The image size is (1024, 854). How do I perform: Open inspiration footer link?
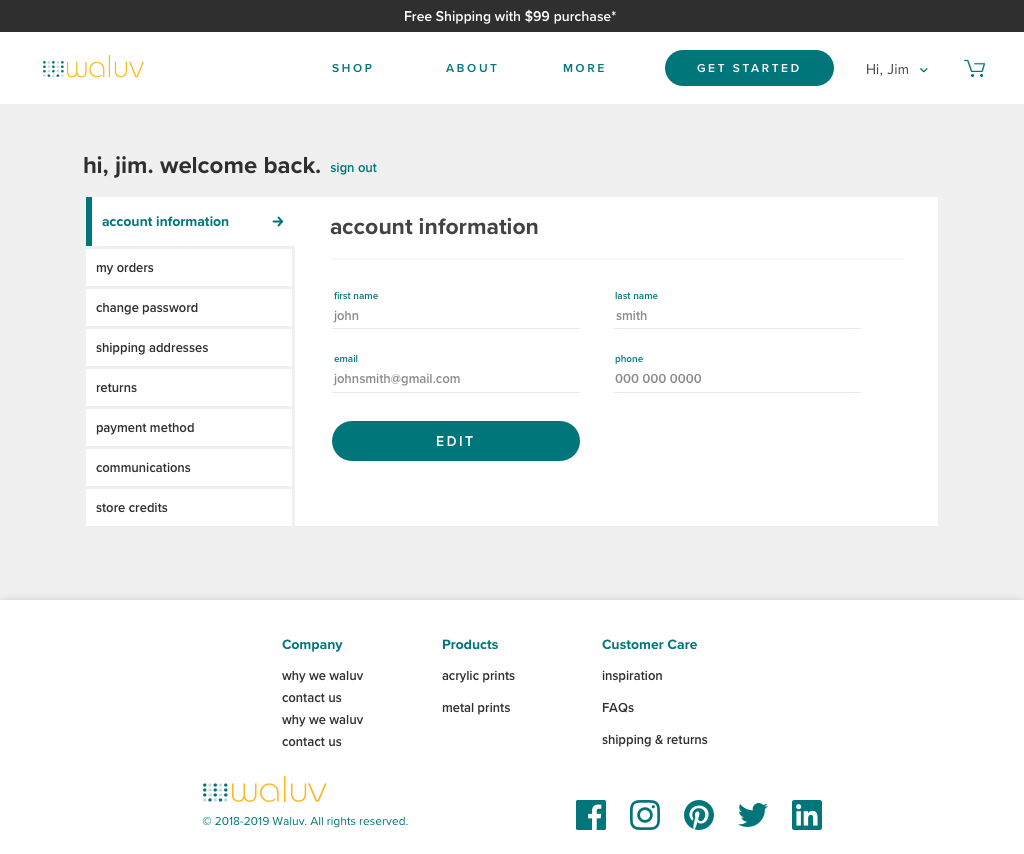(x=632, y=676)
